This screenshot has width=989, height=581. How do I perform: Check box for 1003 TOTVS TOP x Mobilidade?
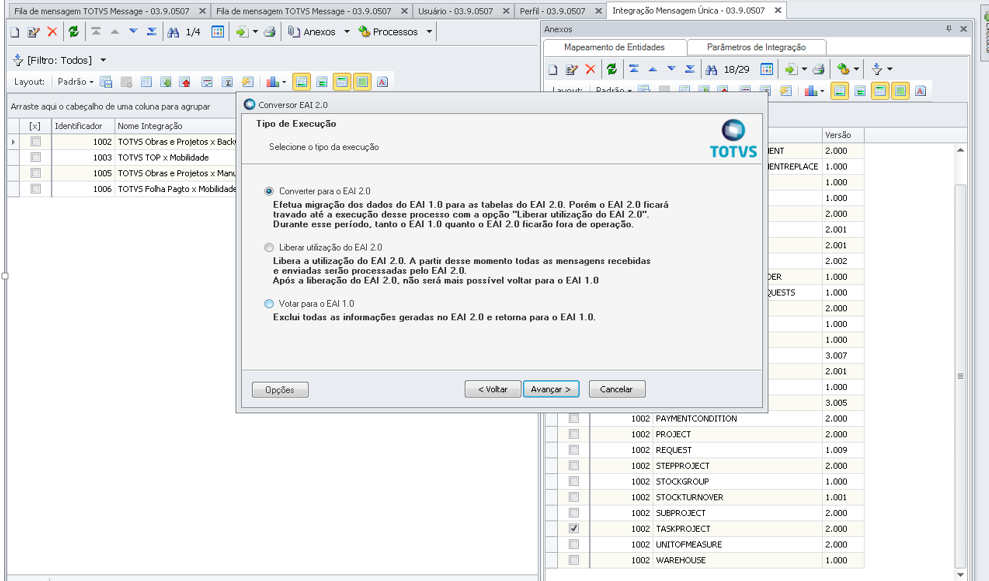click(35, 158)
